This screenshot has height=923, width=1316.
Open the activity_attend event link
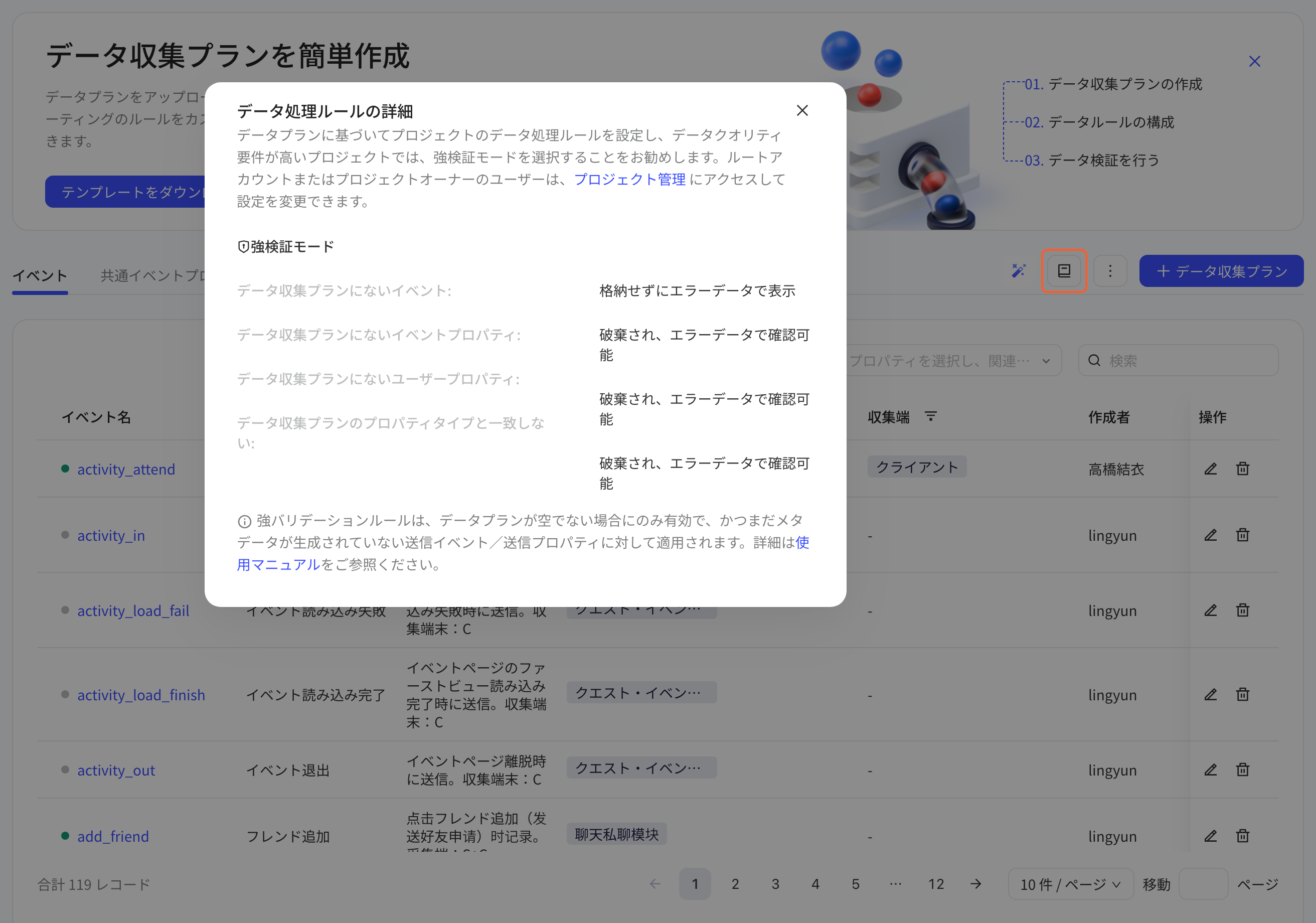point(126,469)
